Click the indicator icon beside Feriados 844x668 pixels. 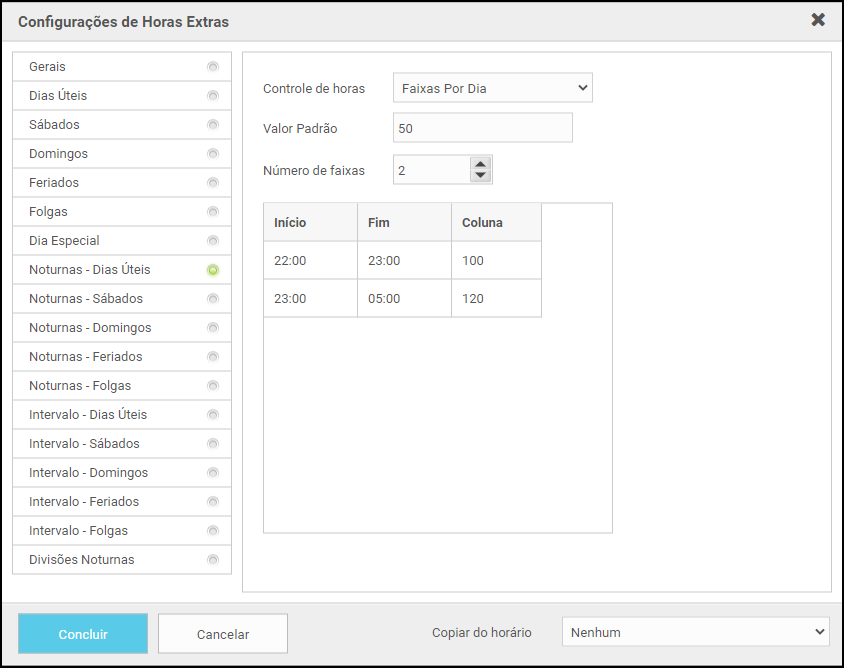212,183
